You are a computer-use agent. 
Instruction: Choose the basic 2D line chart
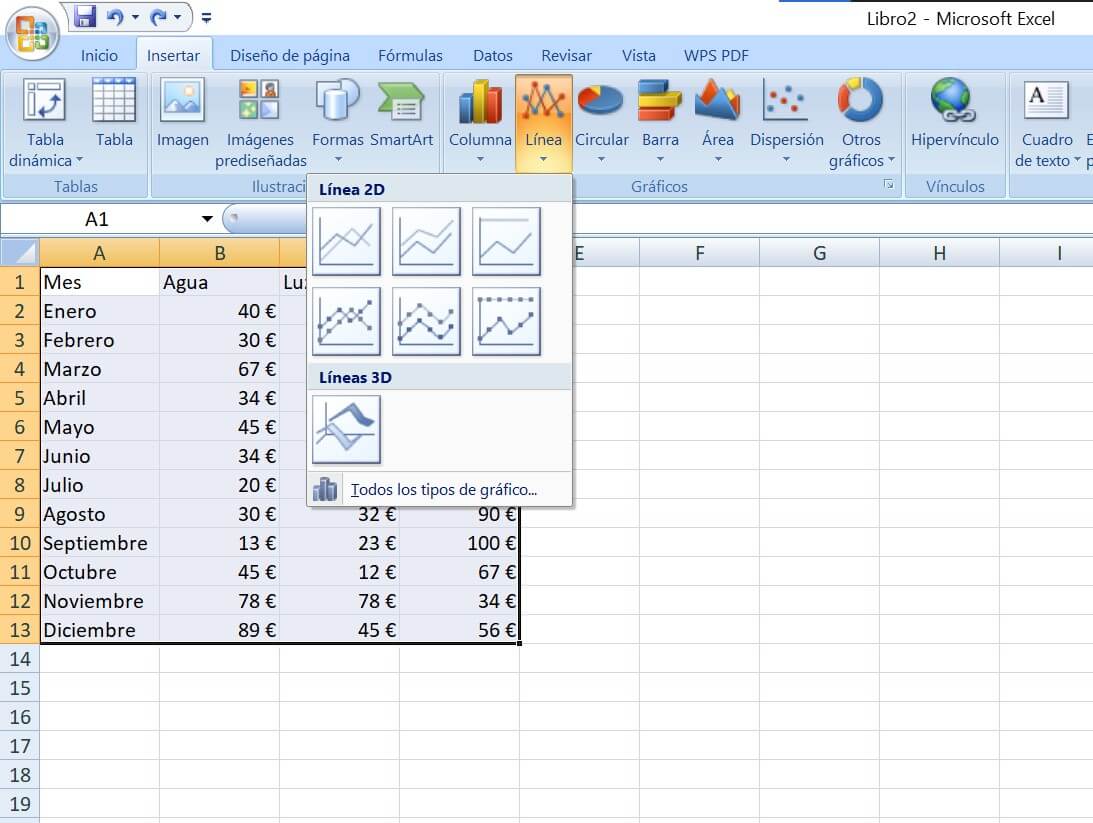346,241
